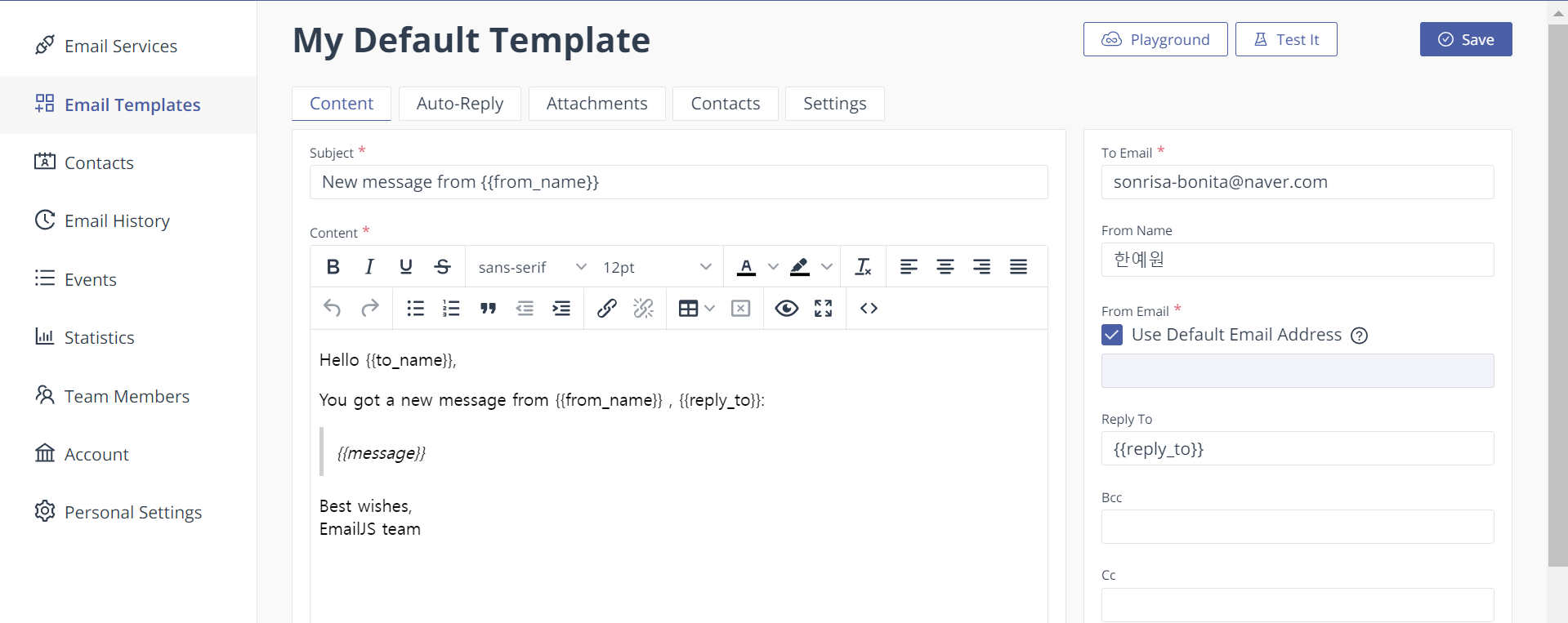
Task: Toggle fullscreen editor mode
Action: tap(824, 308)
